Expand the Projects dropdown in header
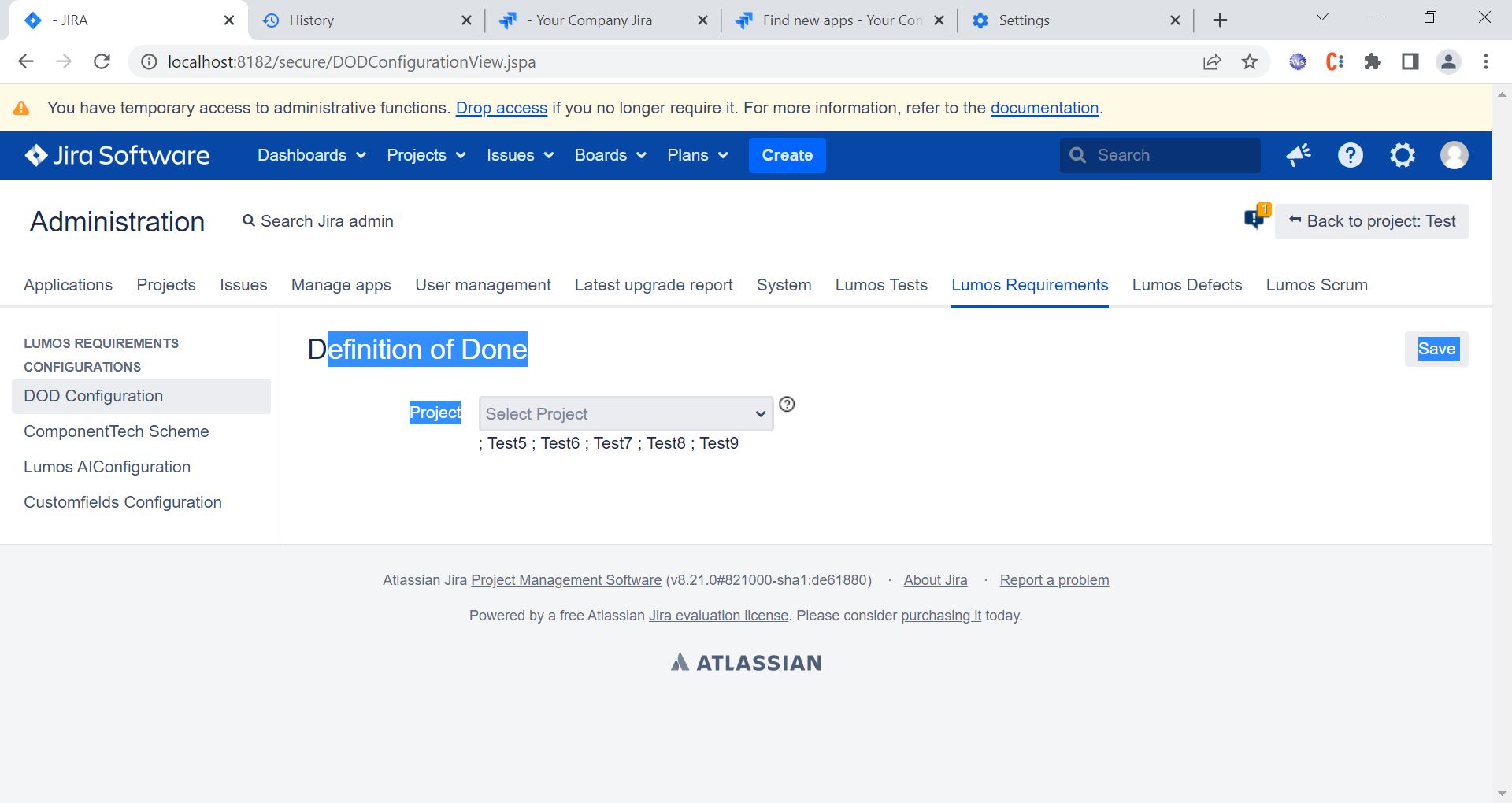The height and width of the screenshot is (803, 1512). click(x=426, y=155)
